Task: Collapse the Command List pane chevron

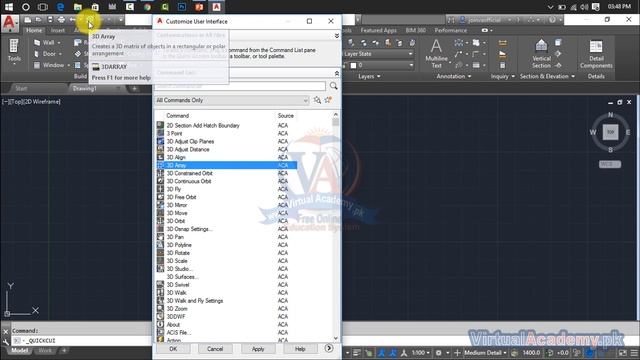Action: pyautogui.click(x=337, y=73)
